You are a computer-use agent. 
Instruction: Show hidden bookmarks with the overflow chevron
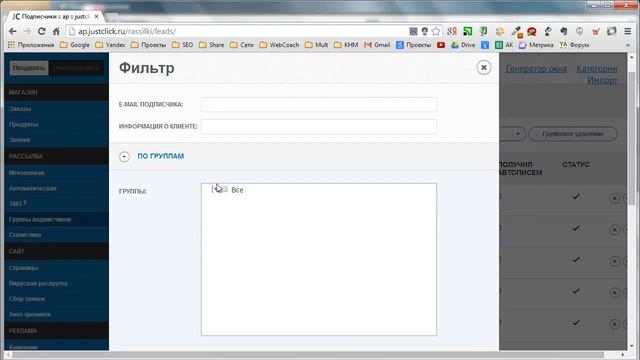click(628, 45)
